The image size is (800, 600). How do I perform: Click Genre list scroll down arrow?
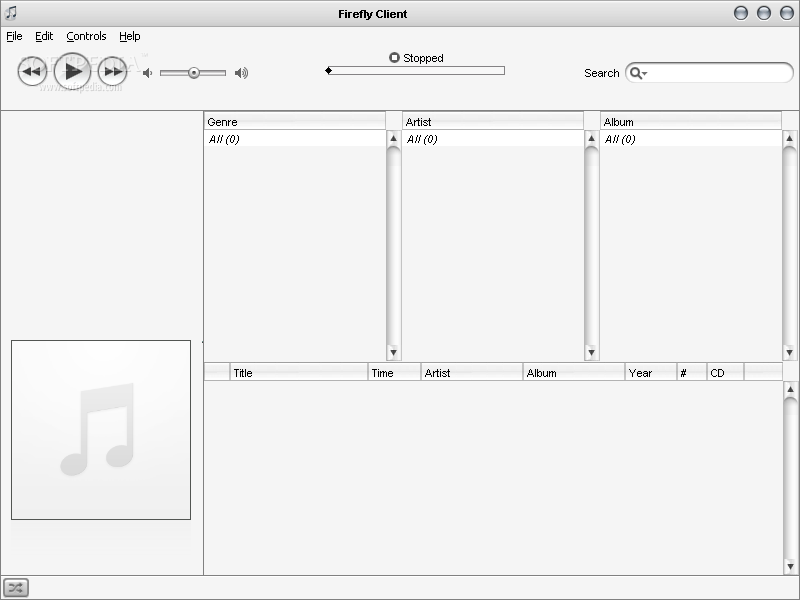tap(393, 352)
